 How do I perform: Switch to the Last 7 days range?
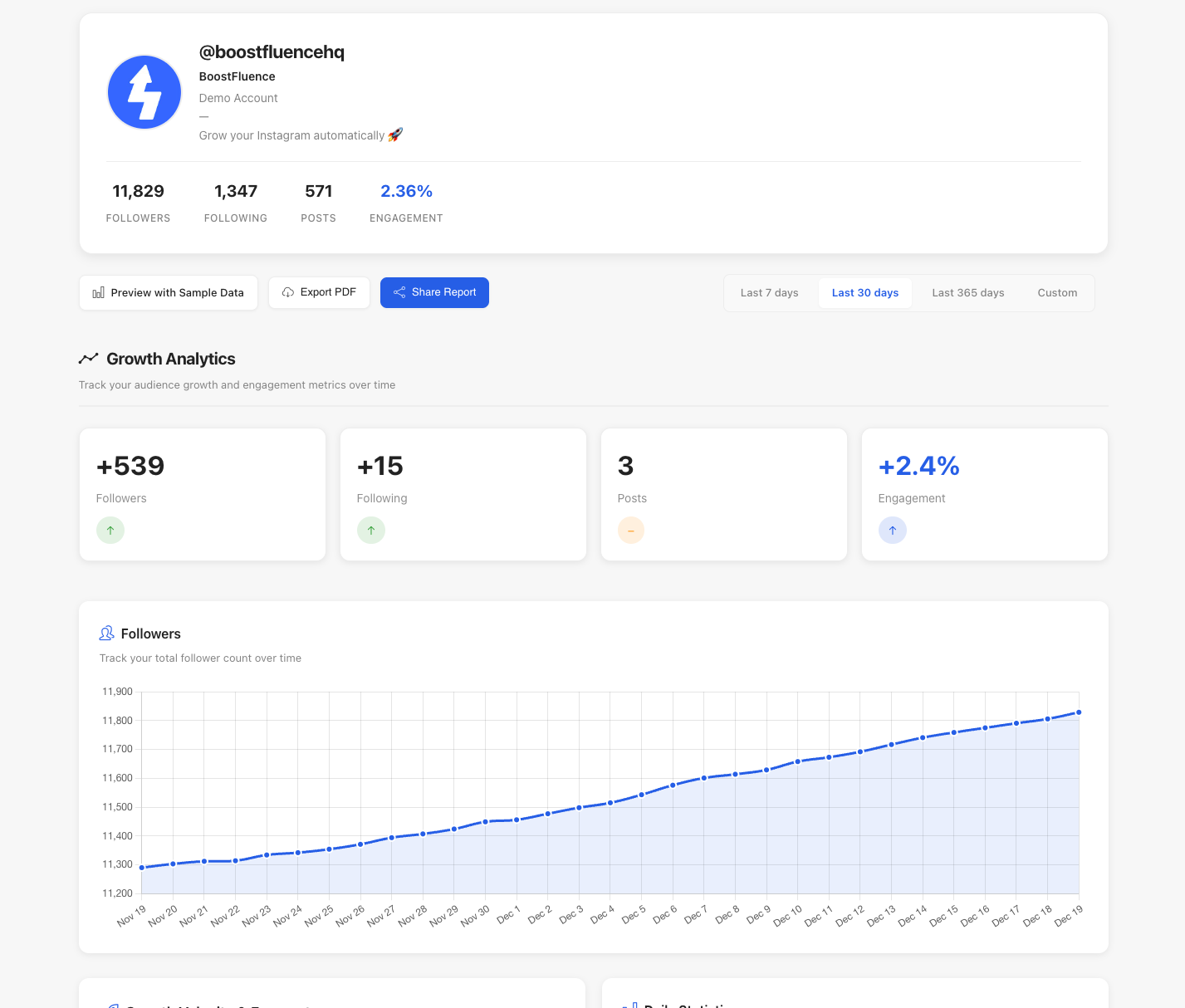point(769,292)
